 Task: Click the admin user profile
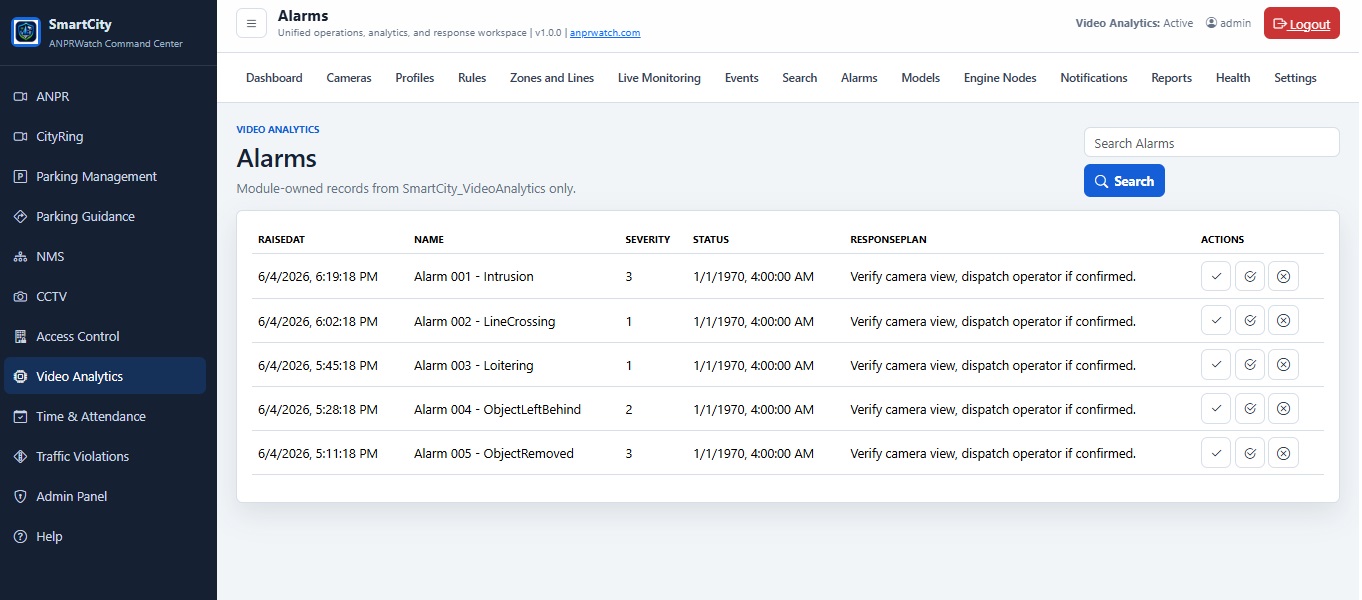click(x=1228, y=23)
